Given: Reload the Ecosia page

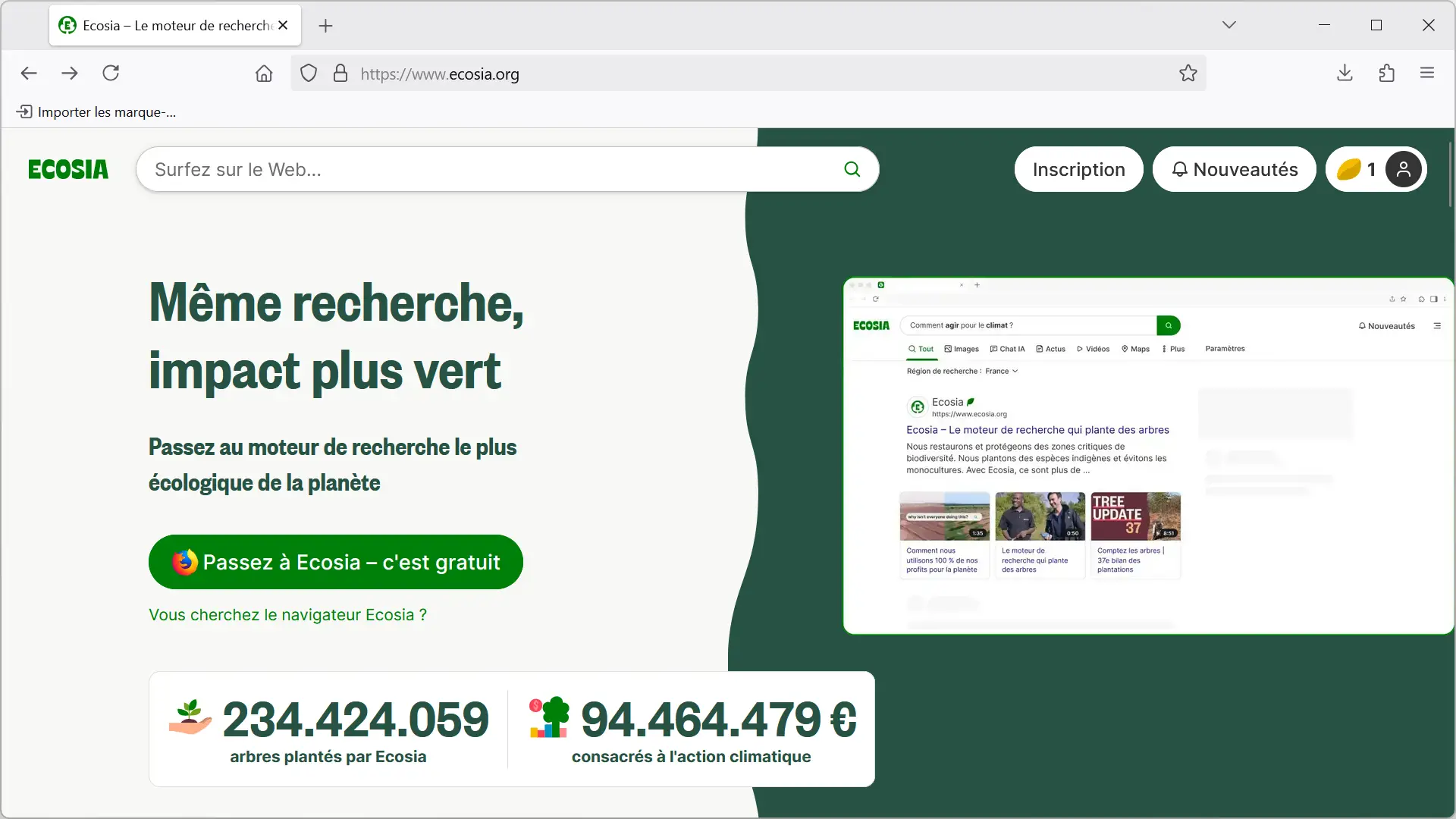Looking at the screenshot, I should click(111, 74).
